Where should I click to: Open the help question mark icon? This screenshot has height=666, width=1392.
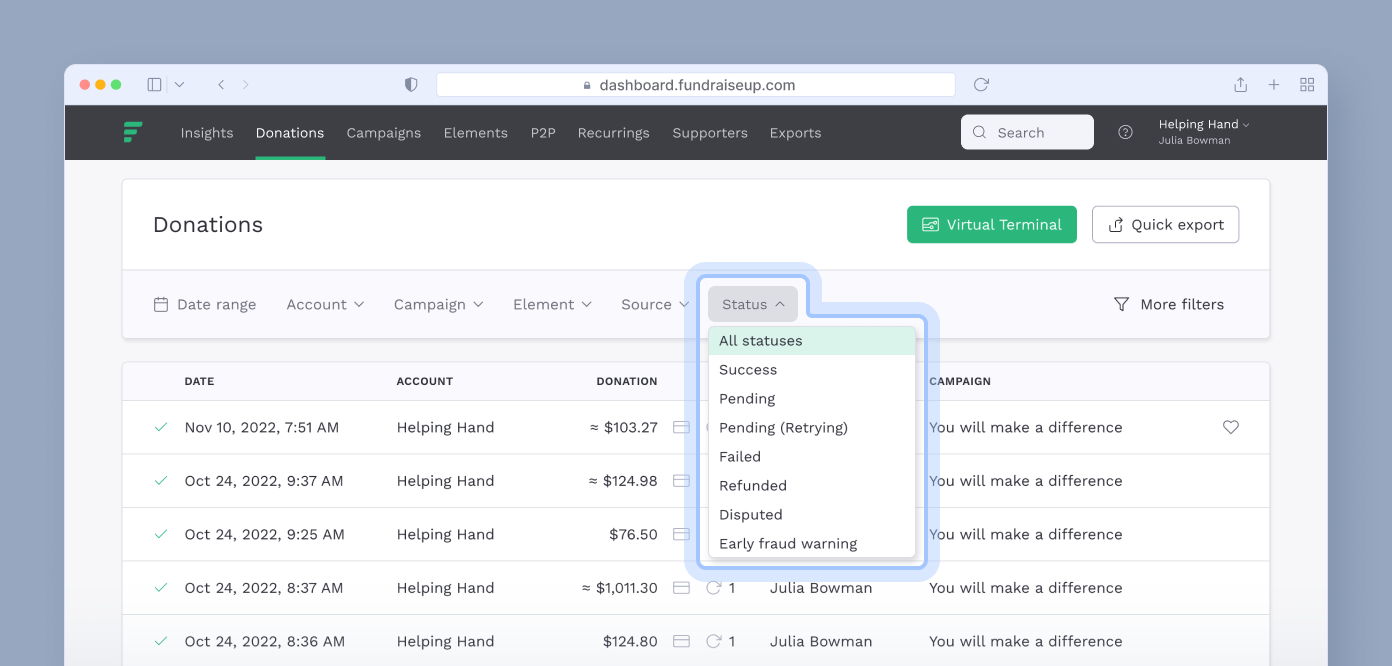(1126, 132)
